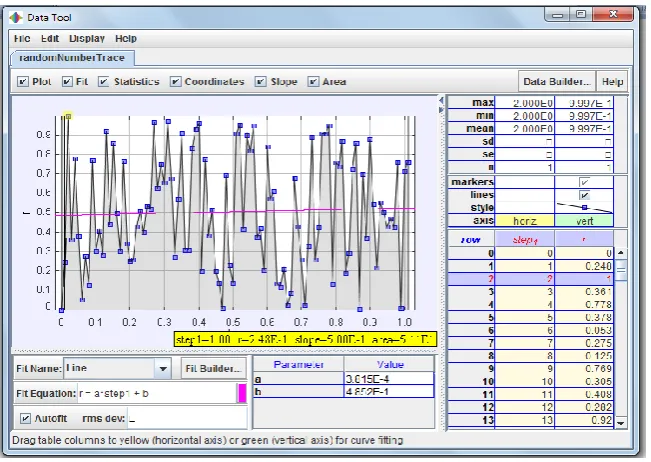The height and width of the screenshot is (462, 651).
Task: Click r value 0.778 in row 4
Action: pyautogui.click(x=584, y=304)
